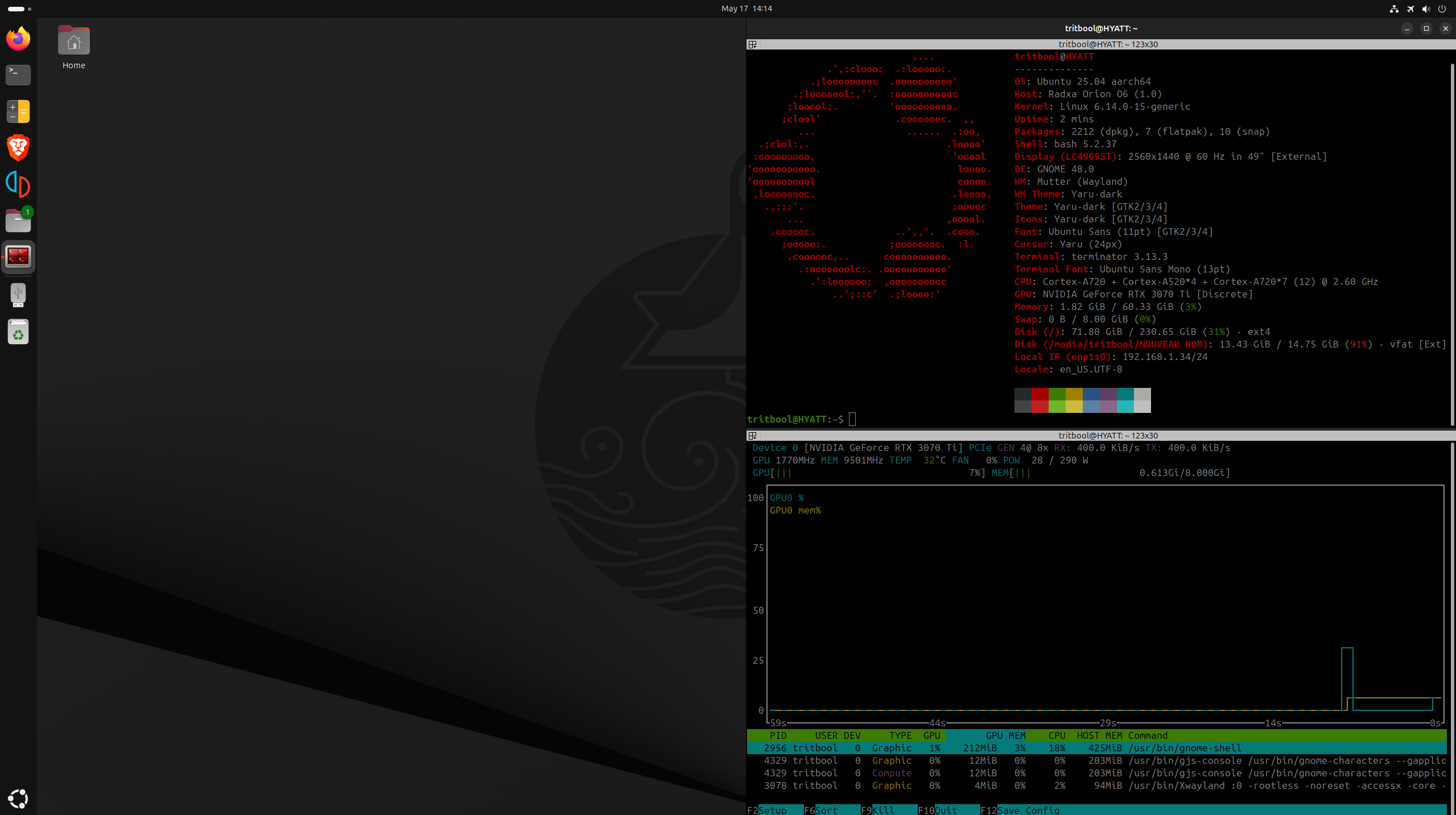Click the Terminator window title bar text
Image resolution: width=1456 pixels, height=815 pixels.
[x=1101, y=28]
